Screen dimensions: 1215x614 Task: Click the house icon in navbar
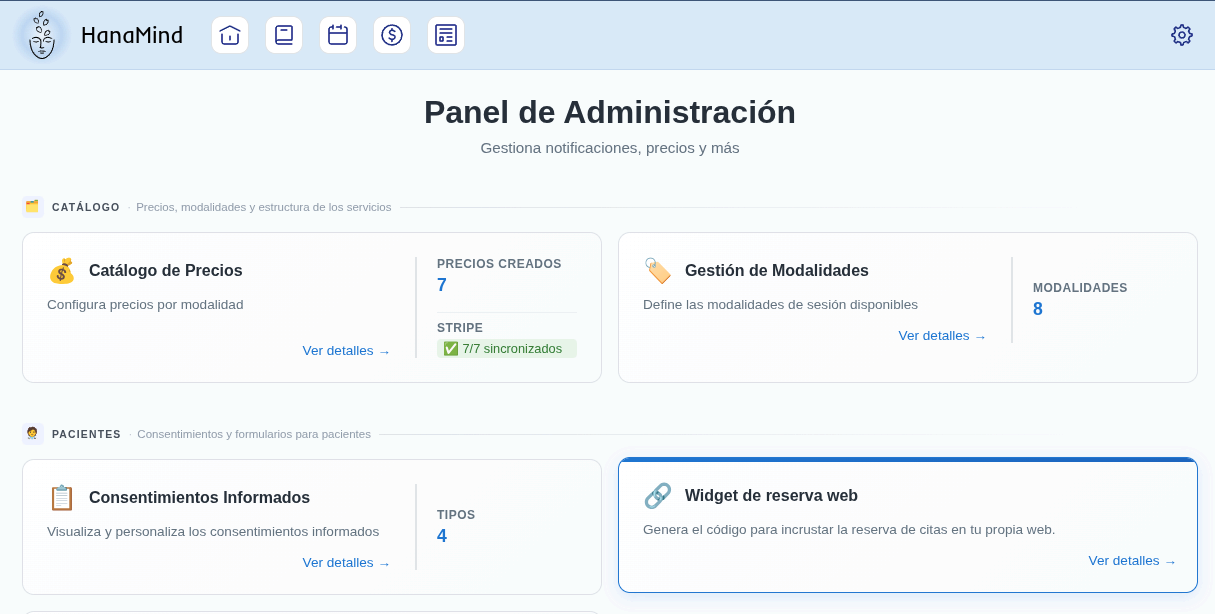(230, 35)
